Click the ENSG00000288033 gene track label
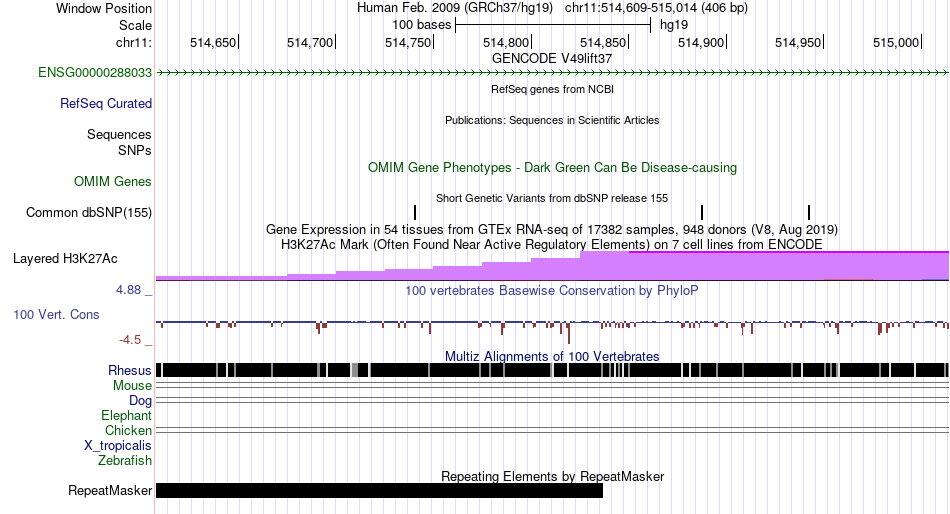The width and height of the screenshot is (950, 514). (95, 73)
